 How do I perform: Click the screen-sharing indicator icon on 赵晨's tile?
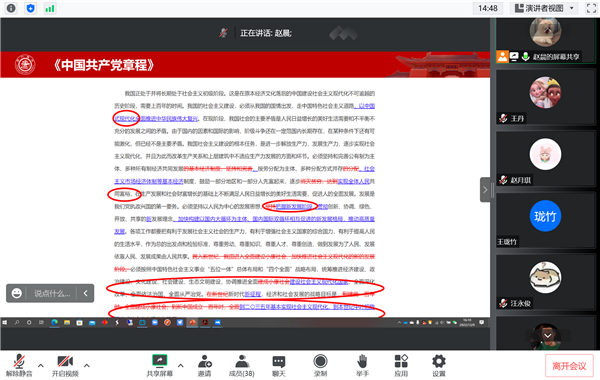514,57
